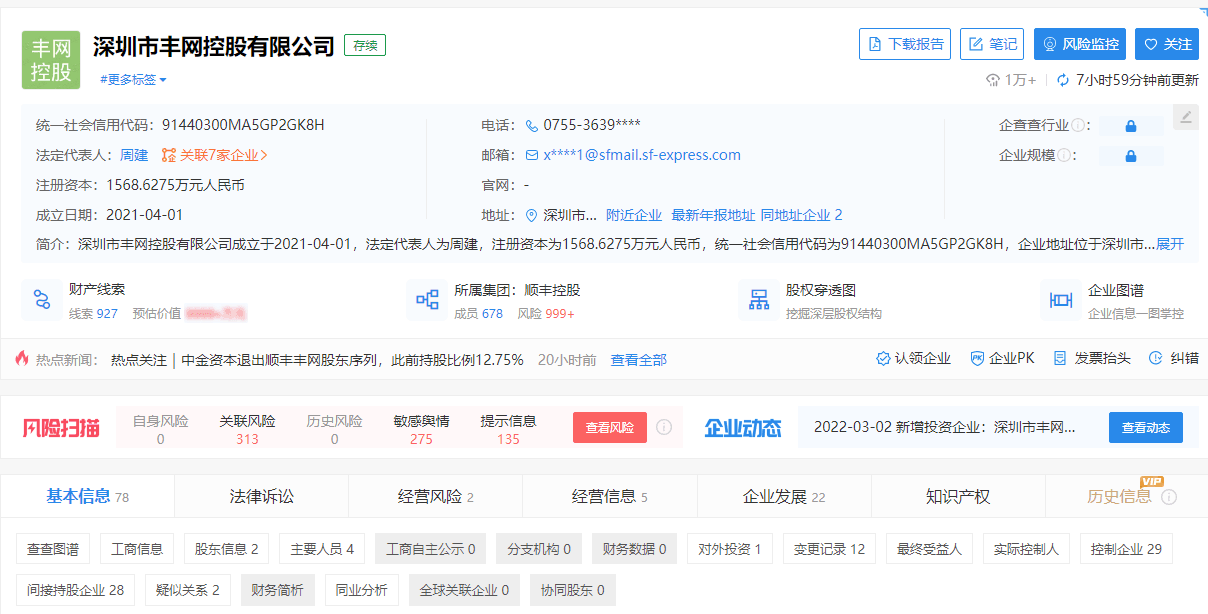Open the VIP 历史信息 tab

[1119, 497]
